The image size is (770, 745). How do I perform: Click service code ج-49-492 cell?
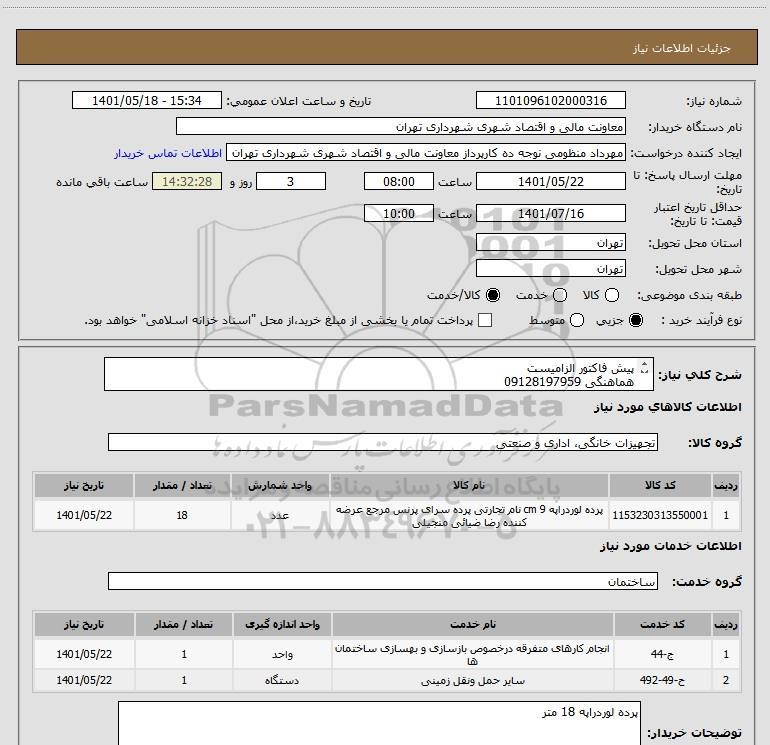(662, 680)
